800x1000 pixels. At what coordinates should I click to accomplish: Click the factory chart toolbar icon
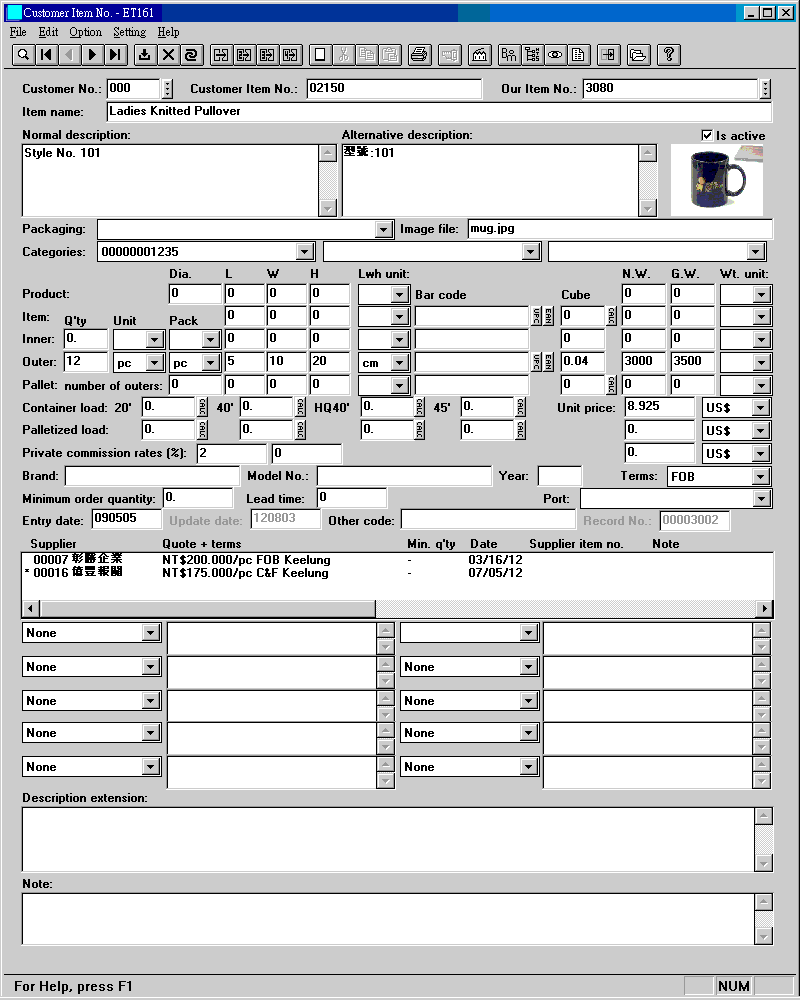pyautogui.click(x=479, y=55)
